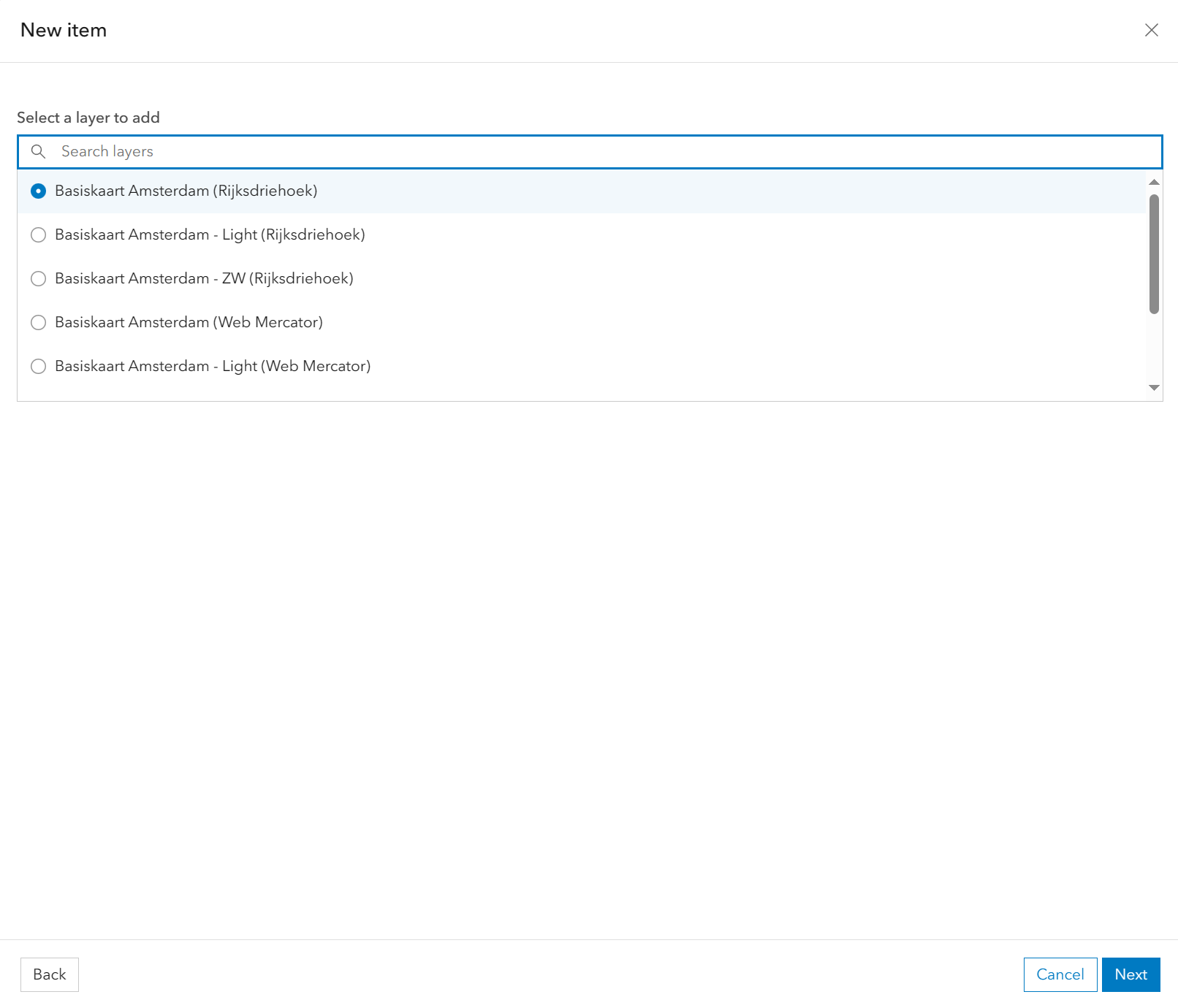Click the Basiskaart Amsterdam - ZW row label
Screen dimensions: 1178x1008
pos(205,278)
